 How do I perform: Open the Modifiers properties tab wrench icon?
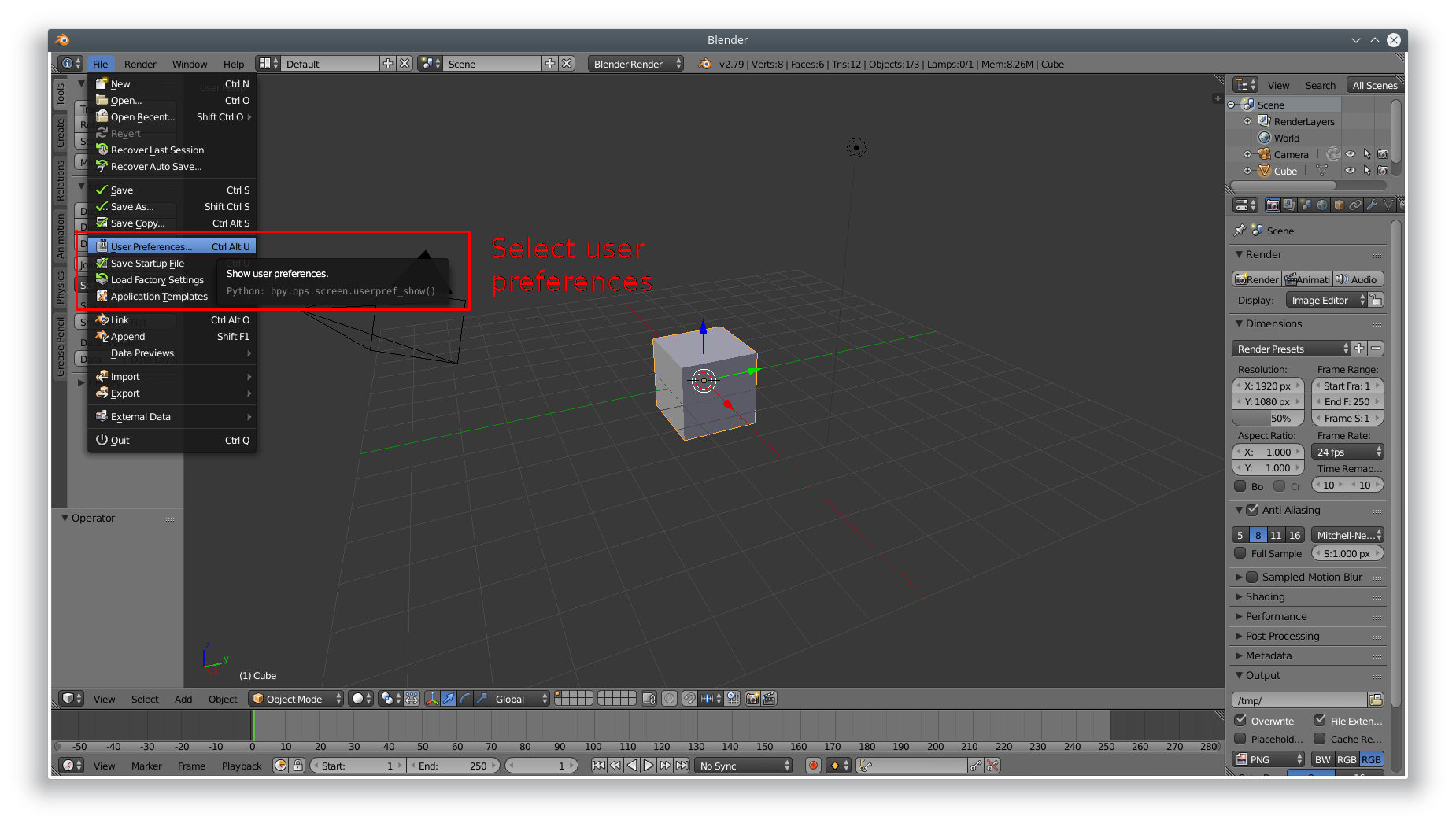point(1372,205)
